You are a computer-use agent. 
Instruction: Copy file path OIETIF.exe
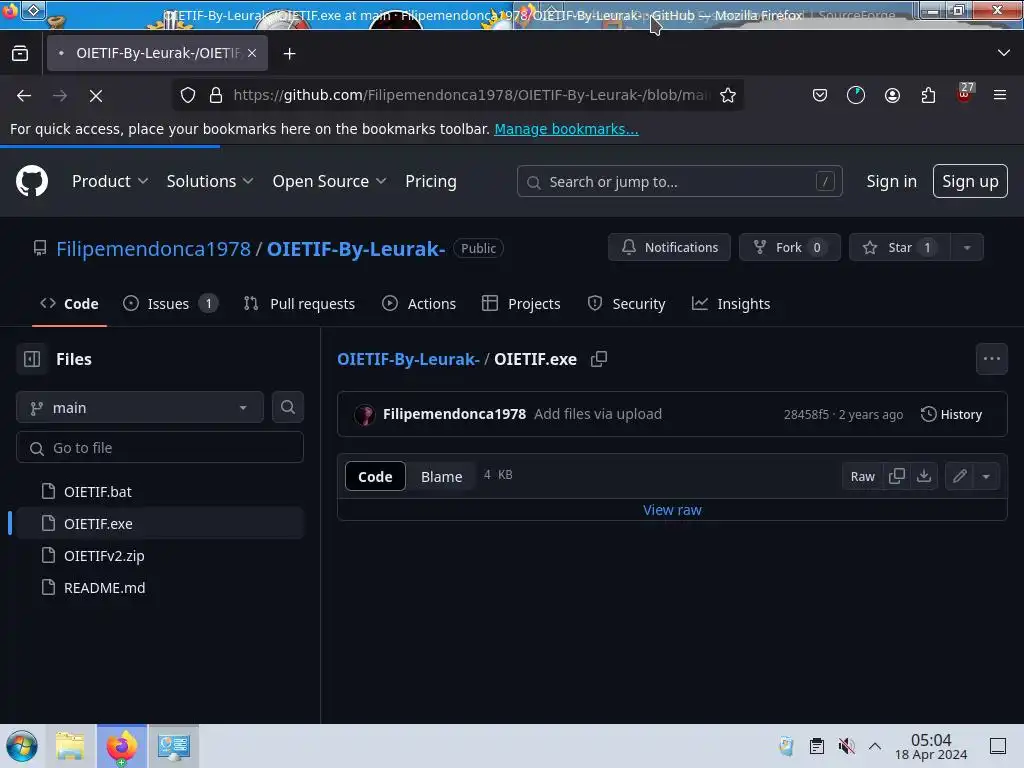(x=599, y=359)
